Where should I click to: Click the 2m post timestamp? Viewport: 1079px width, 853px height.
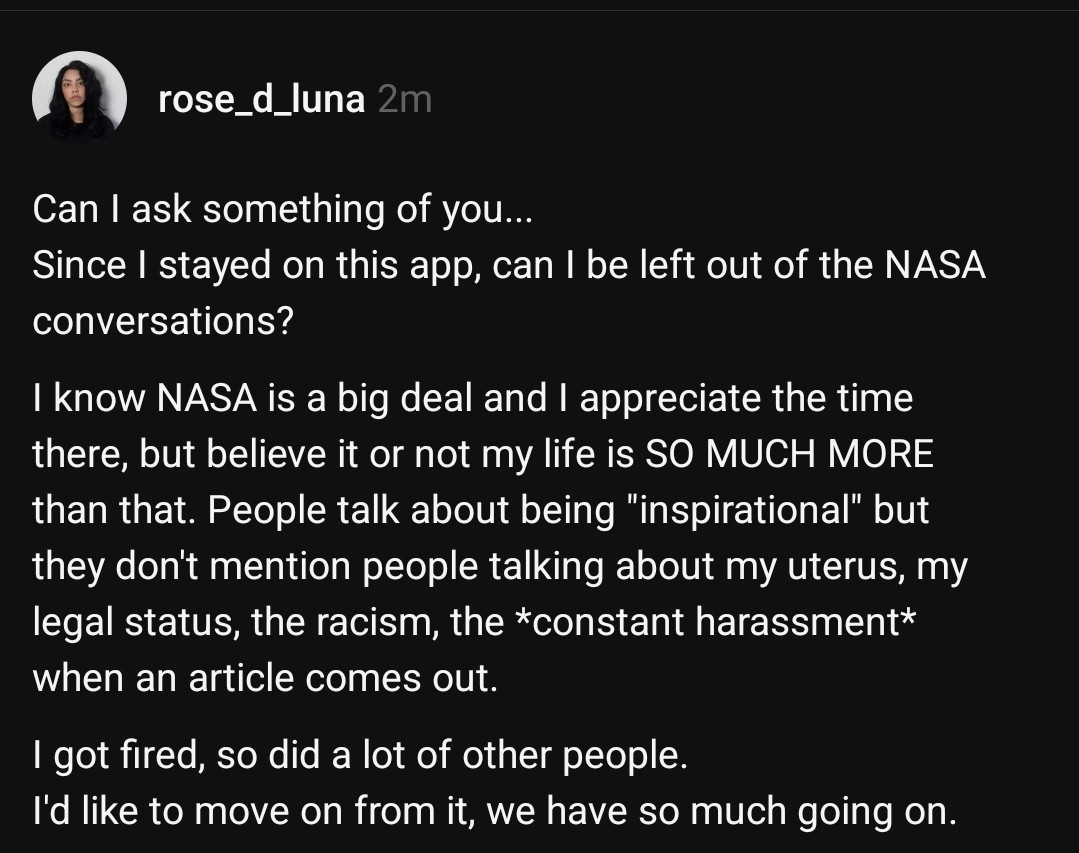tap(405, 100)
